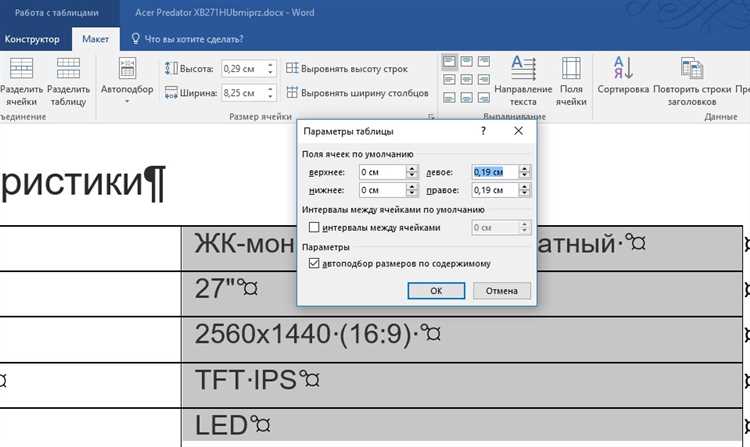Click Выровнять ширину столбцов icon

click(x=356, y=93)
